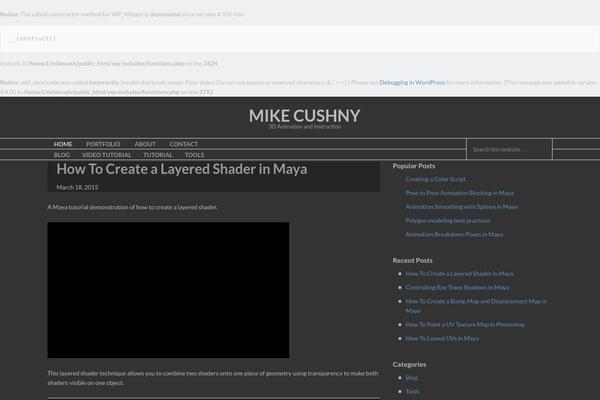Viewport: 600px width, 400px height.
Task: Open the Blog category link
Action: point(411,378)
